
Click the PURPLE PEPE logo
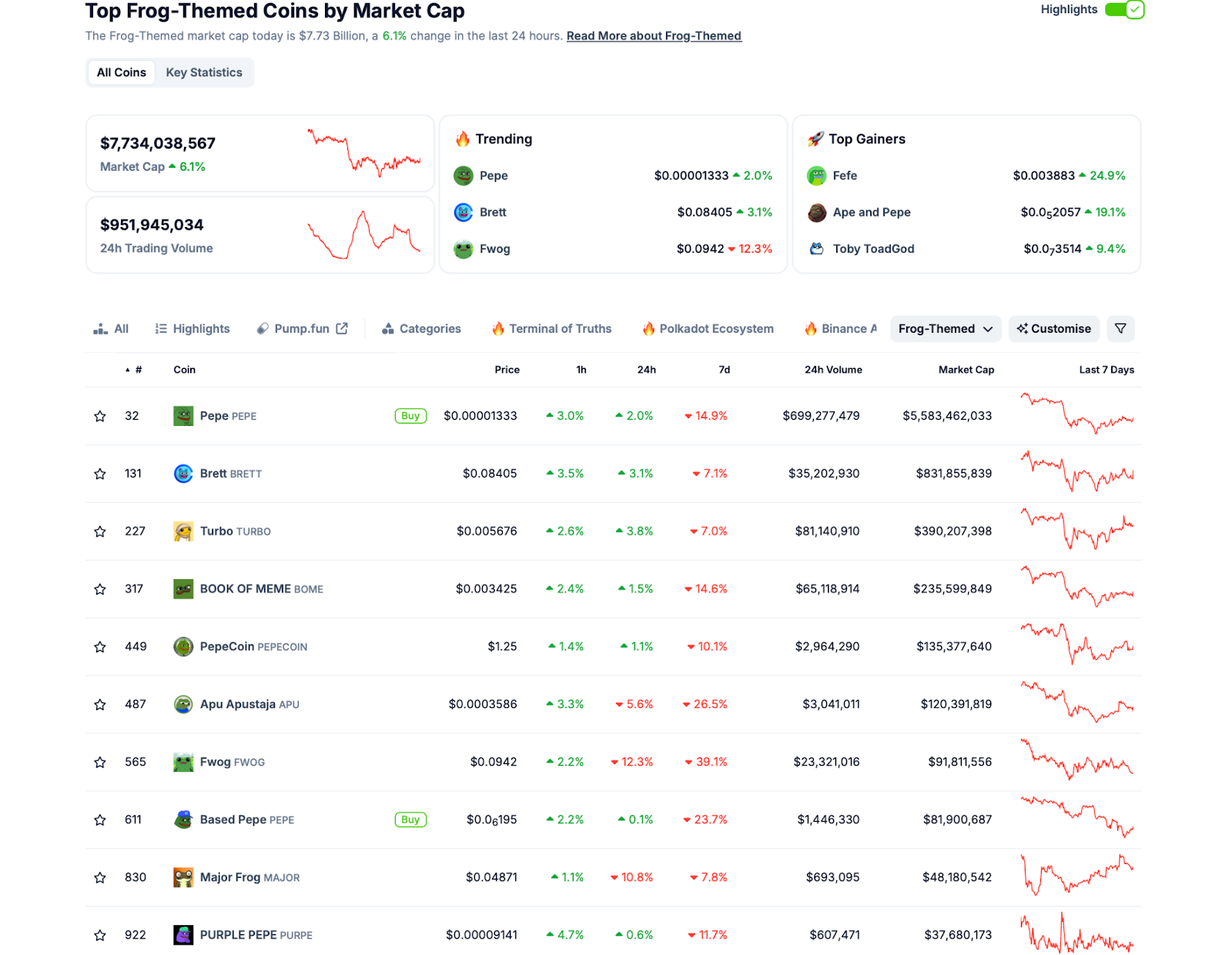tap(183, 935)
